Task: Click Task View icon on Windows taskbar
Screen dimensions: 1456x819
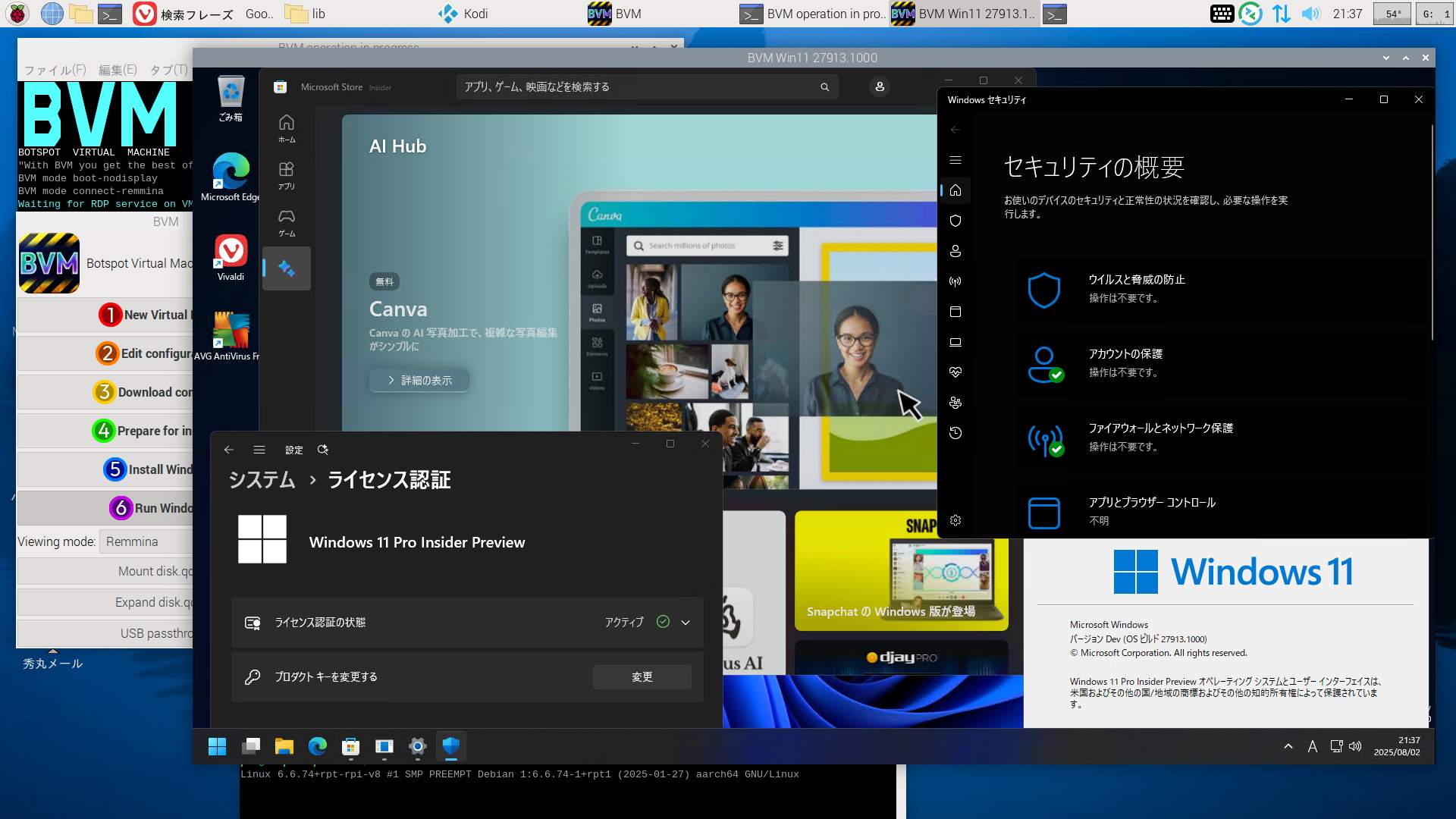Action: click(251, 747)
